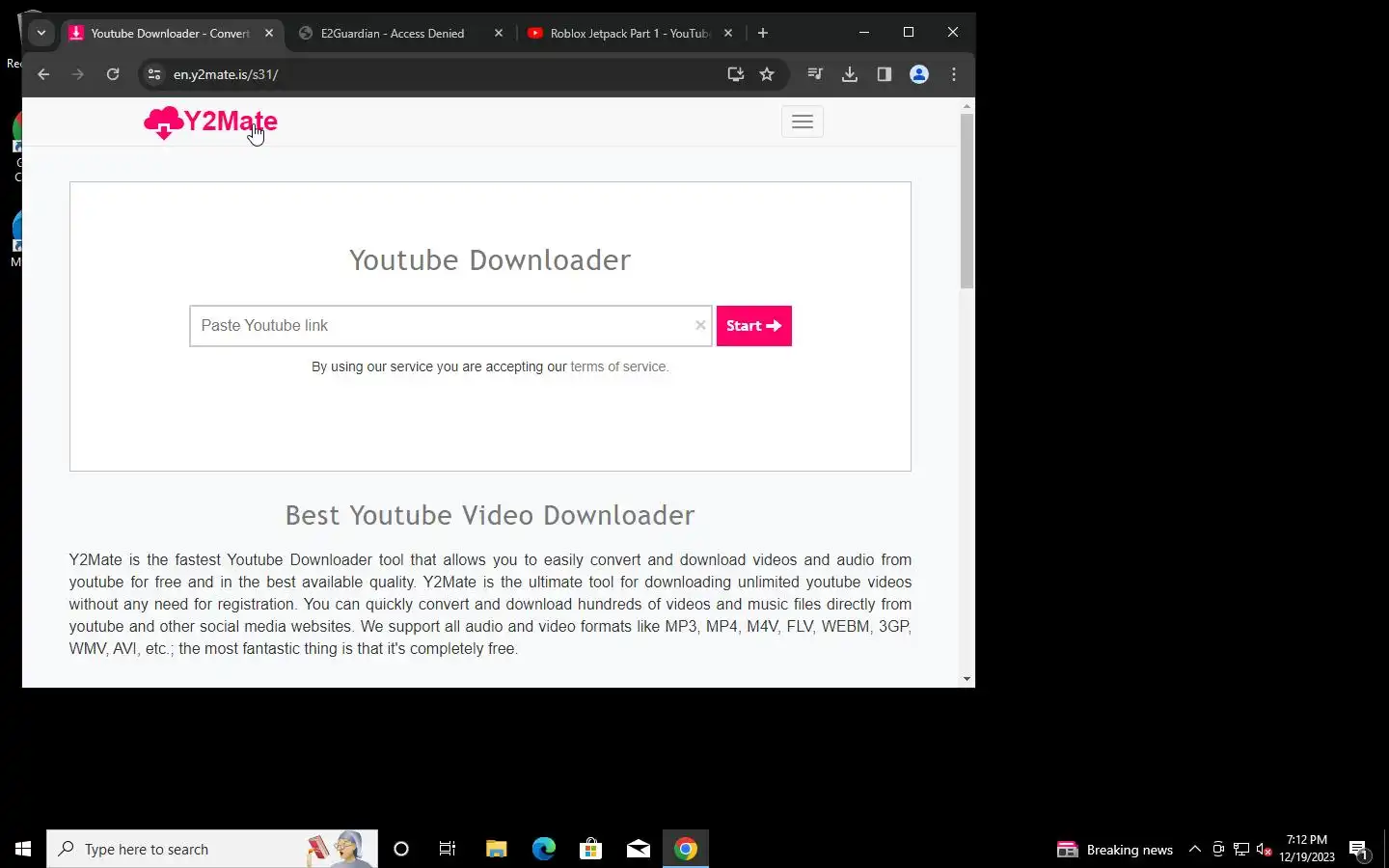Open the notification center
This screenshot has width=1389, height=868.
coord(1359,850)
